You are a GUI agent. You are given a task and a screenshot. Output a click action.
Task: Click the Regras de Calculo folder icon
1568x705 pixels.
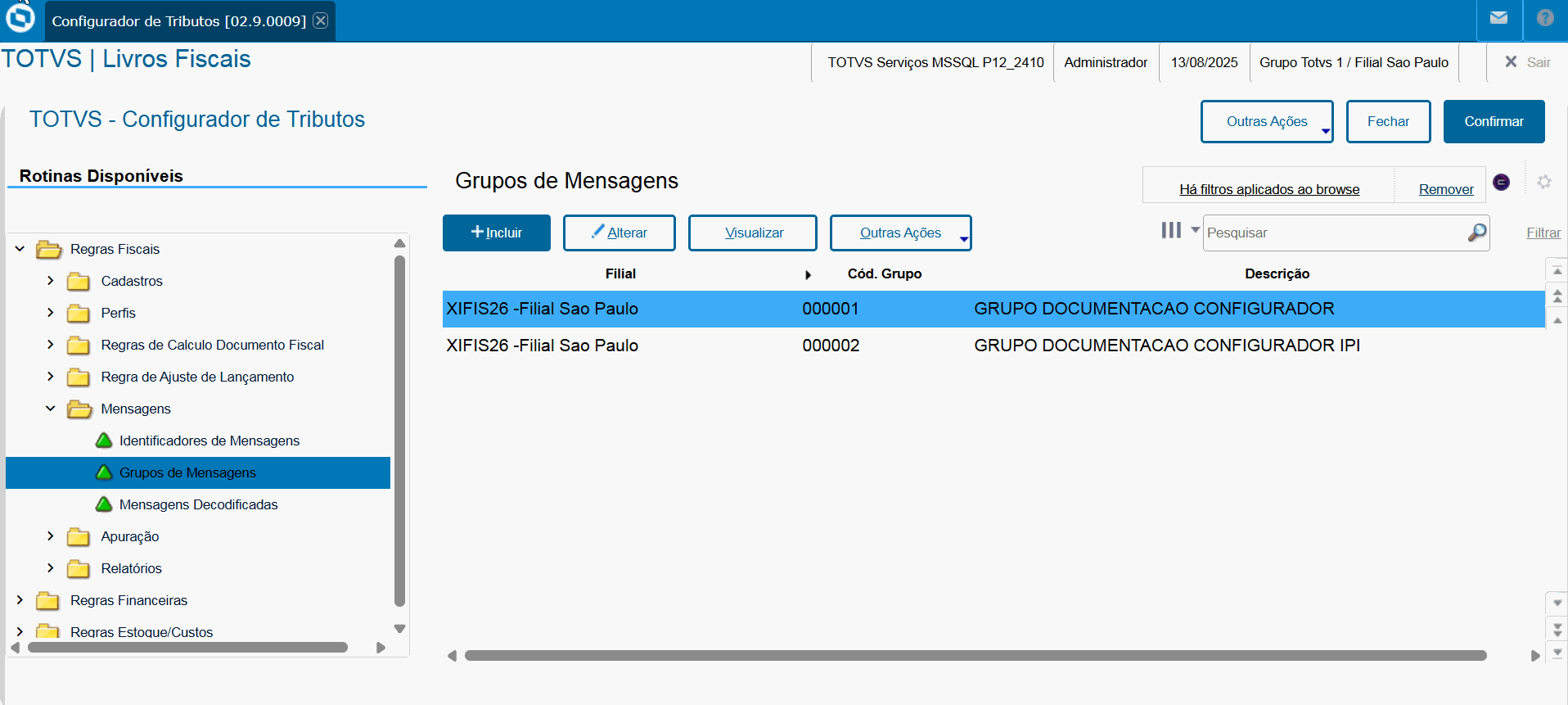[79, 345]
